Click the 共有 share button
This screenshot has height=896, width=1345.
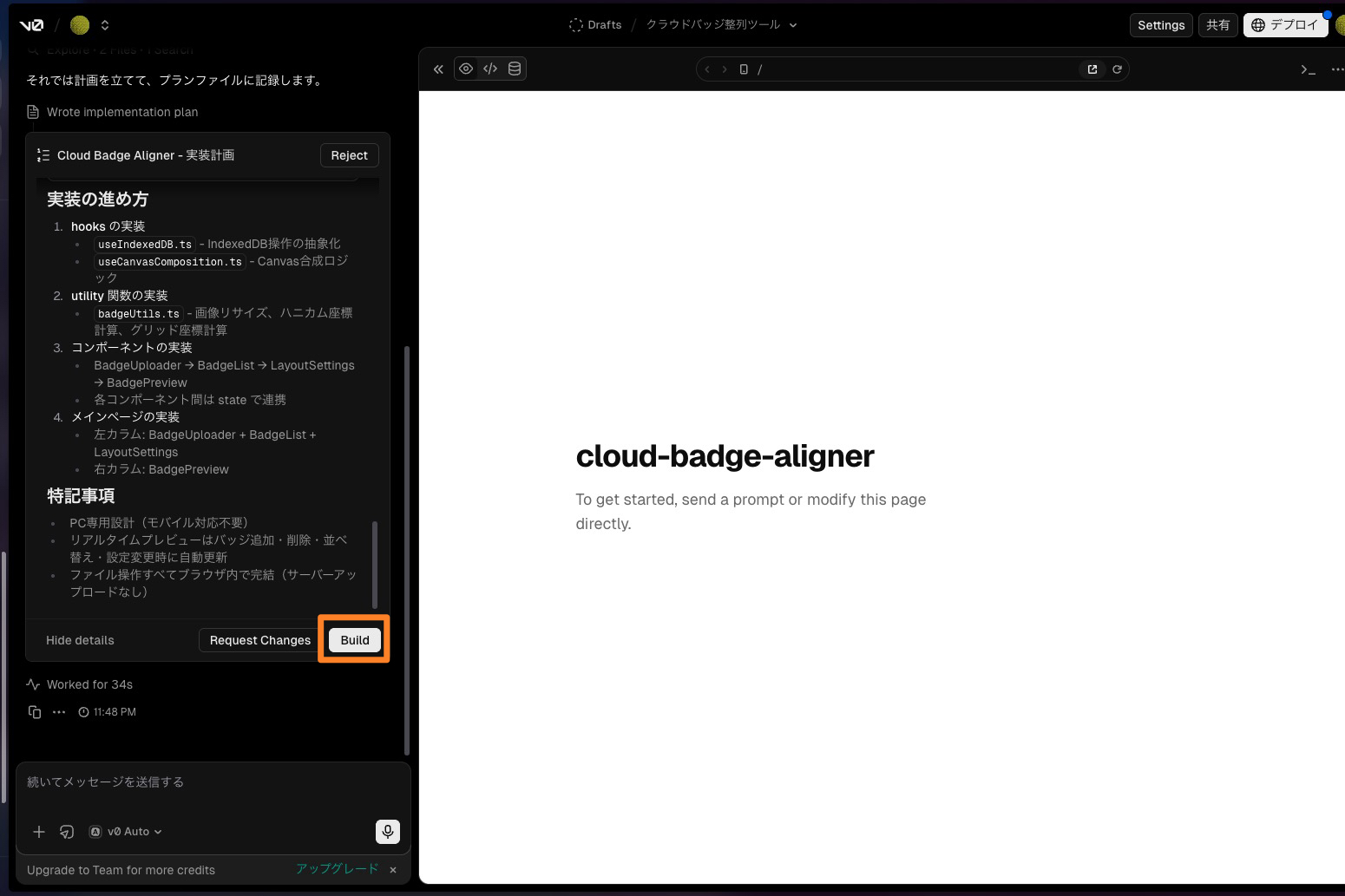pyautogui.click(x=1217, y=25)
